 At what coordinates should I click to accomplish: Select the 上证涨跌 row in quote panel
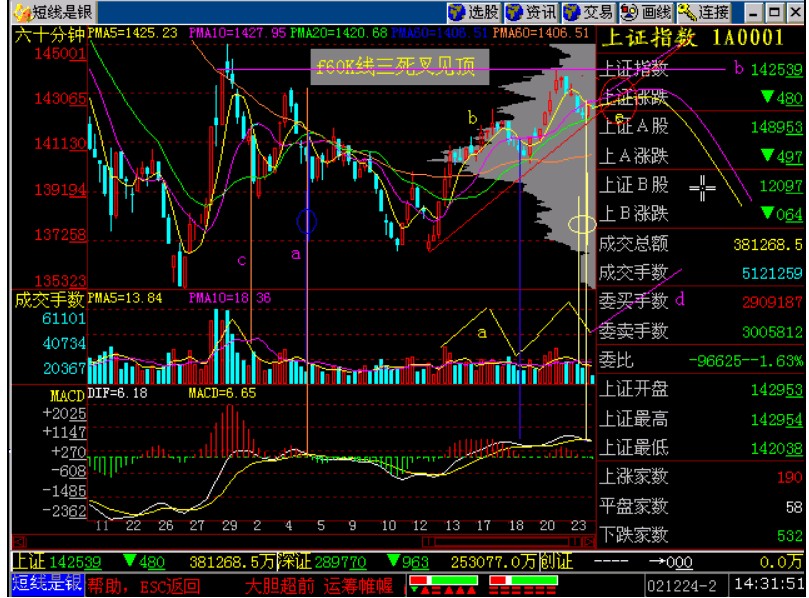pyautogui.click(x=701, y=97)
